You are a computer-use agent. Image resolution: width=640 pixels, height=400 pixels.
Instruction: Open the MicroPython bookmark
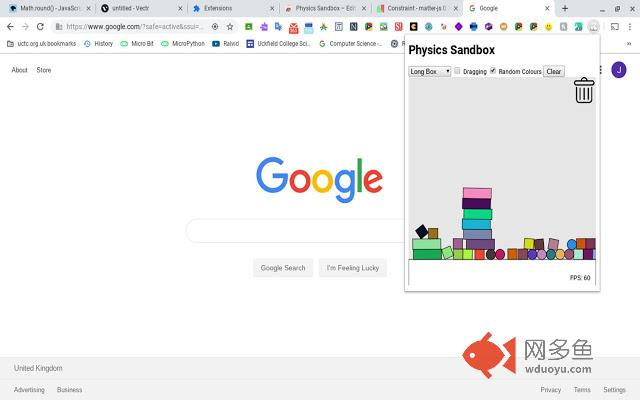pyautogui.click(x=183, y=43)
